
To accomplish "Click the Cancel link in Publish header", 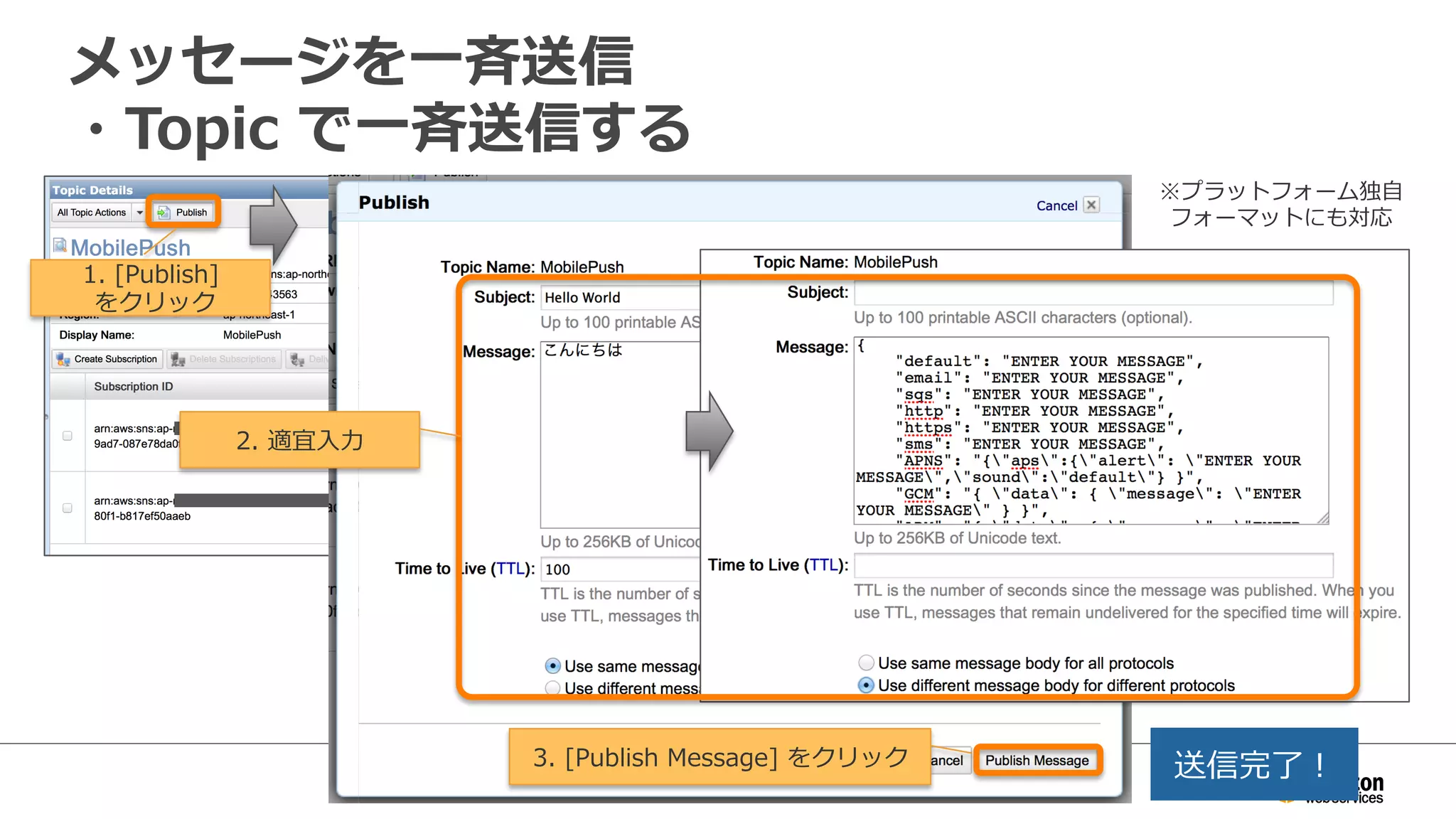I will pos(1056,206).
